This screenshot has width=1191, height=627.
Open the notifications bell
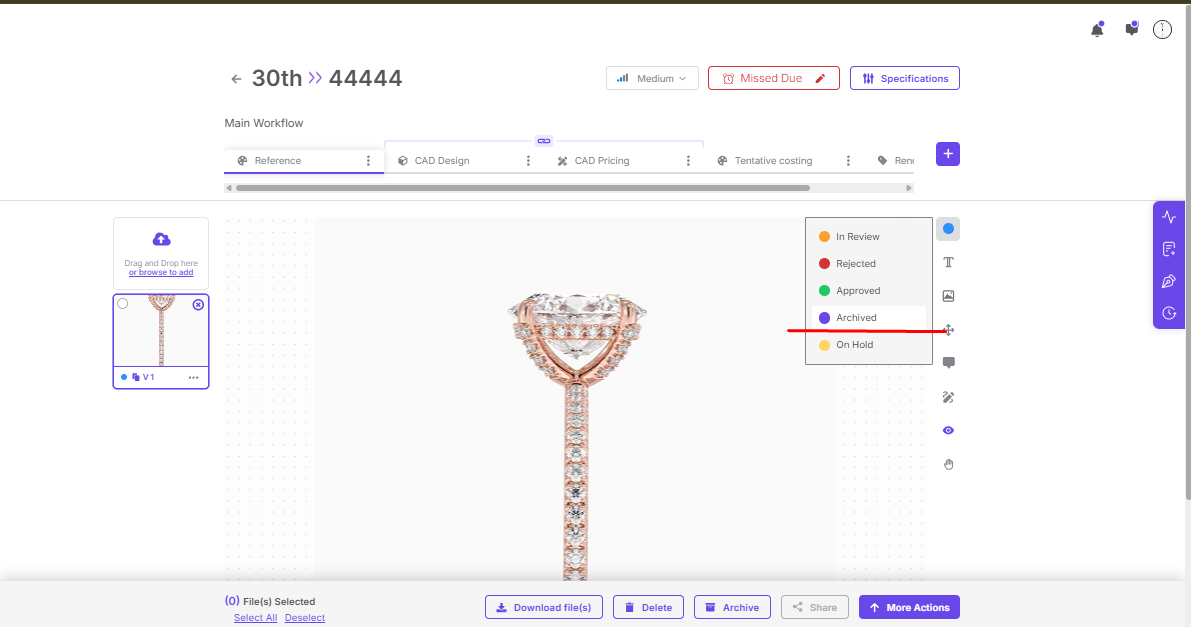point(1097,30)
